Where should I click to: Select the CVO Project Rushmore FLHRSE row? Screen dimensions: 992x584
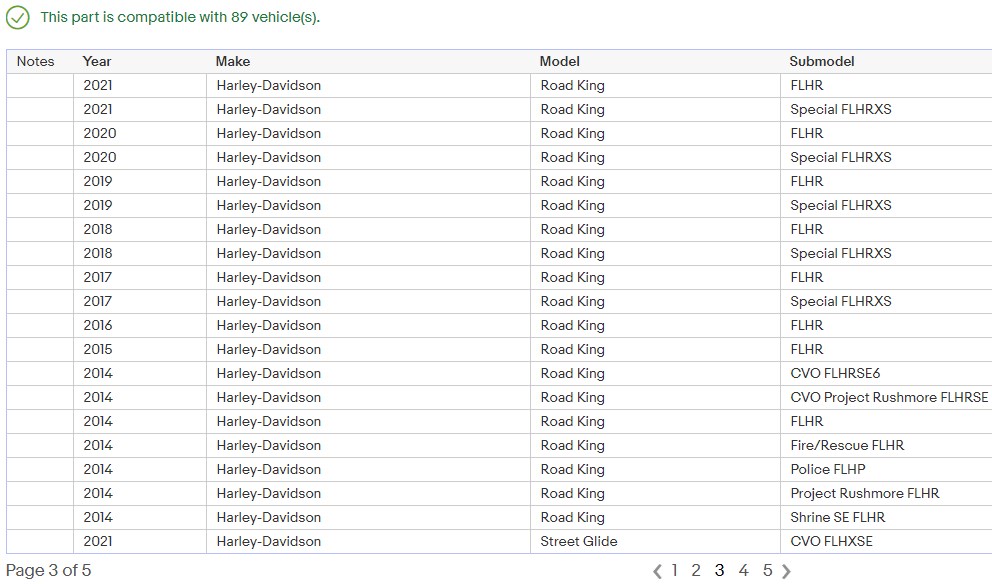pos(500,397)
